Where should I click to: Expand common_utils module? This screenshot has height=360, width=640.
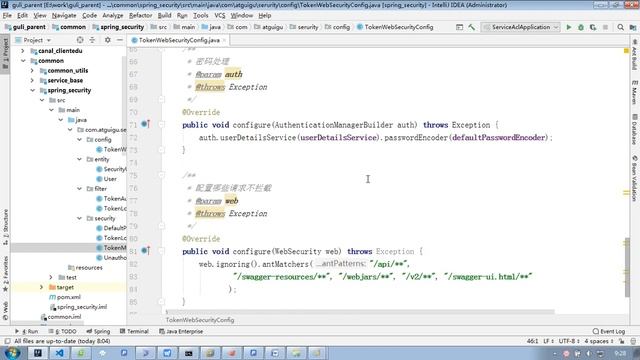tap(32, 71)
